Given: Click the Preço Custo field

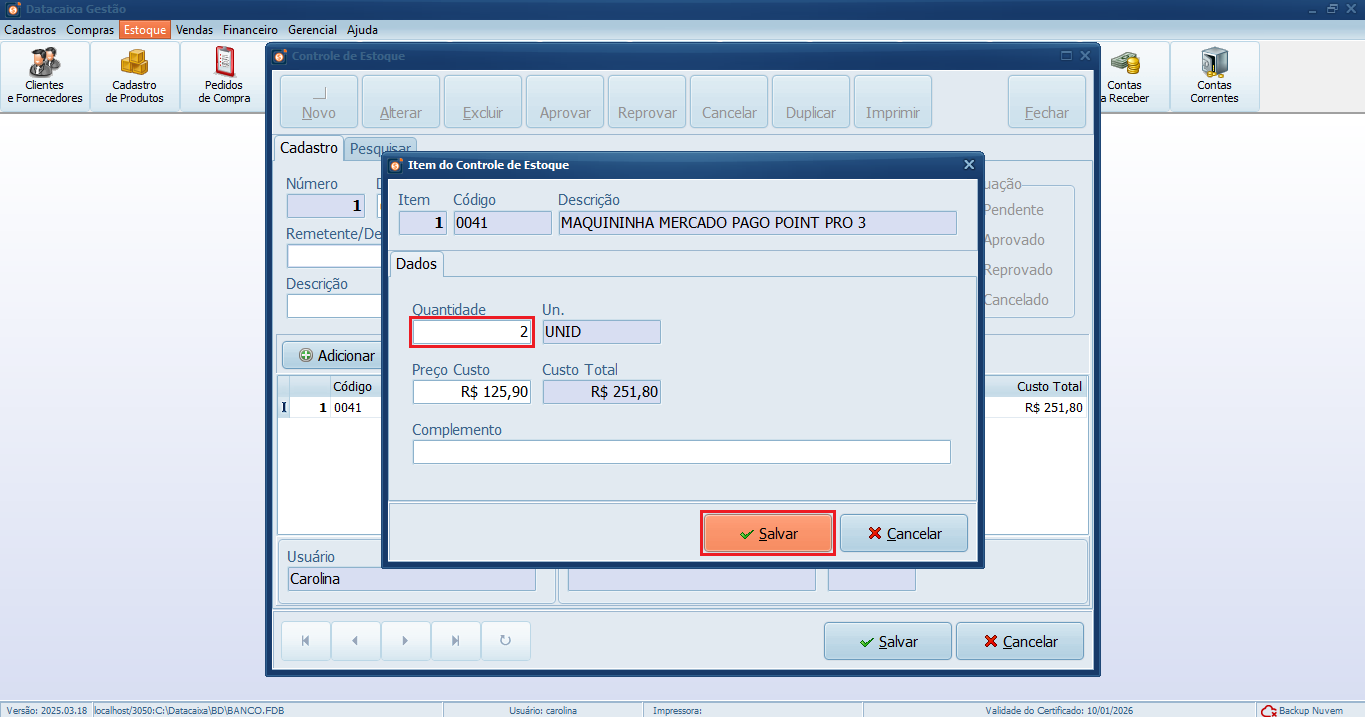Looking at the screenshot, I should [x=471, y=392].
